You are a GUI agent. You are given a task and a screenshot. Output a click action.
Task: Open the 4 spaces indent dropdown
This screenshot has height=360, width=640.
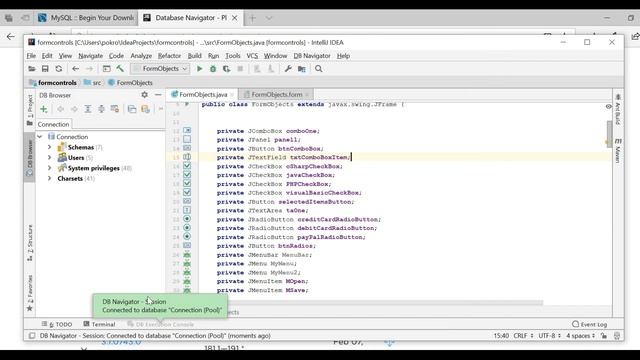tap(580, 336)
